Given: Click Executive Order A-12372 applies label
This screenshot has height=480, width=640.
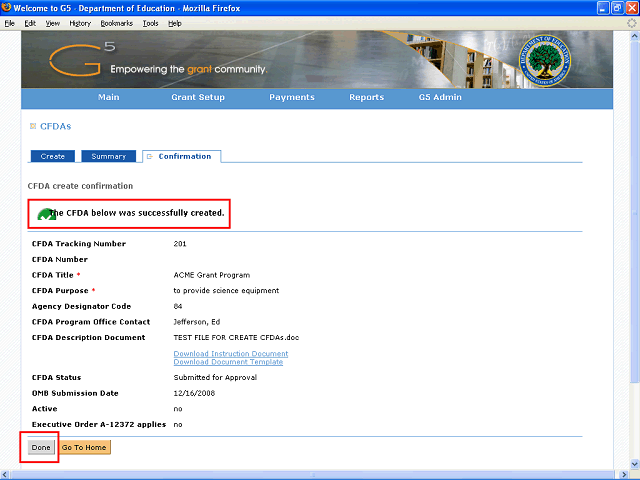Looking at the screenshot, I should (99, 424).
